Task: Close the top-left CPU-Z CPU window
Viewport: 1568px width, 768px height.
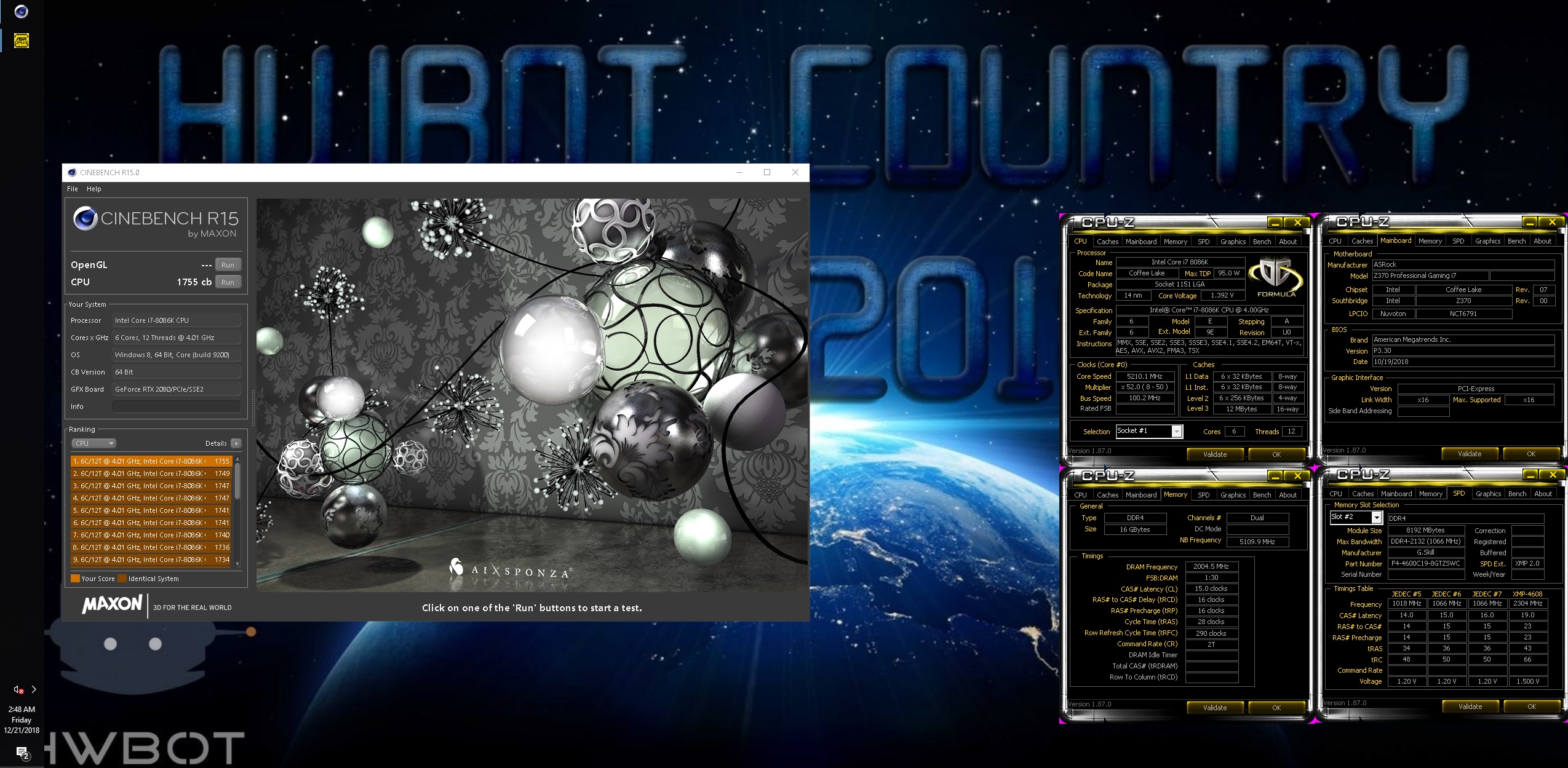Action: point(1297,223)
